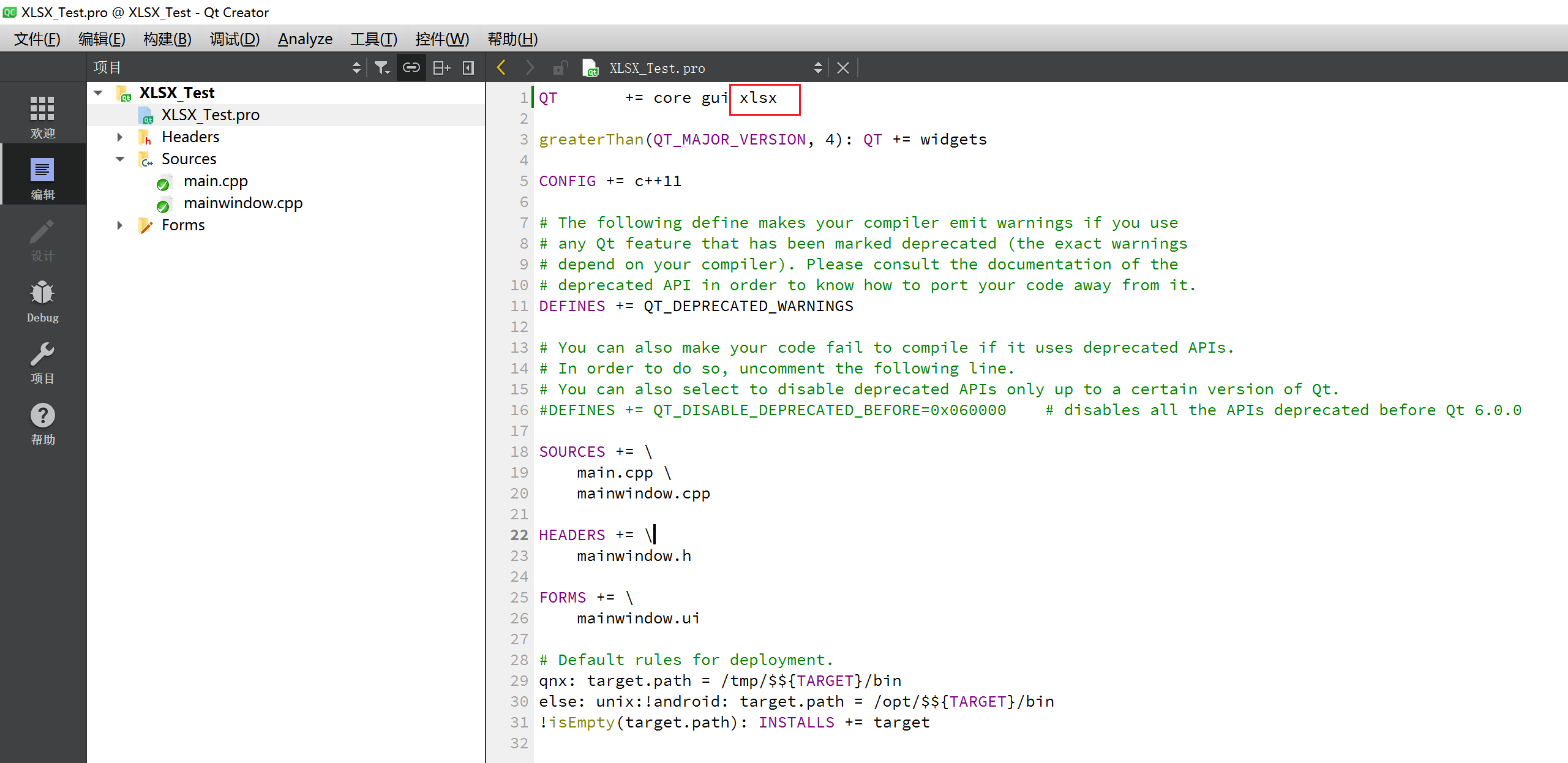Open the project view selector dropdown
The image size is (1568, 763).
point(356,68)
